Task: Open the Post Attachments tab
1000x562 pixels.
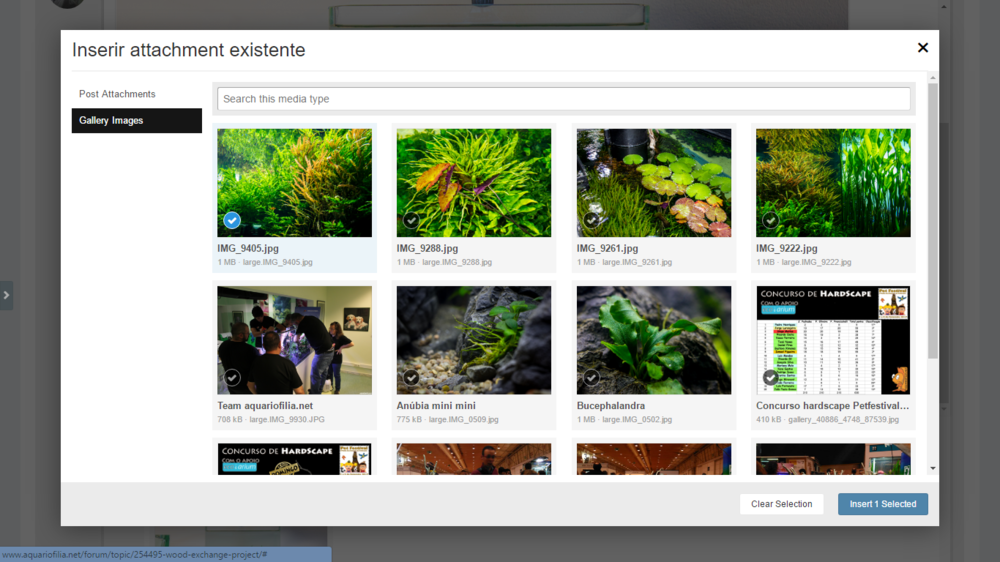Action: 117,94
